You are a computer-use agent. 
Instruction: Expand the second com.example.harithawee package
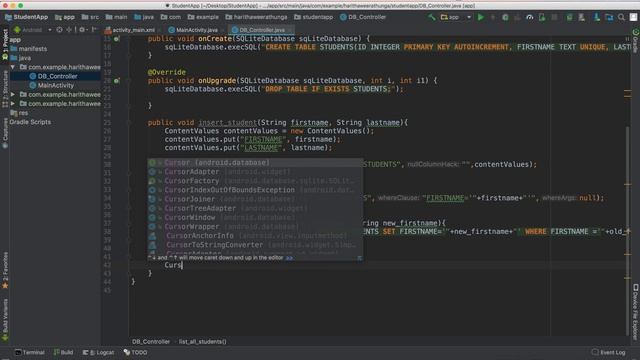tap(13, 94)
